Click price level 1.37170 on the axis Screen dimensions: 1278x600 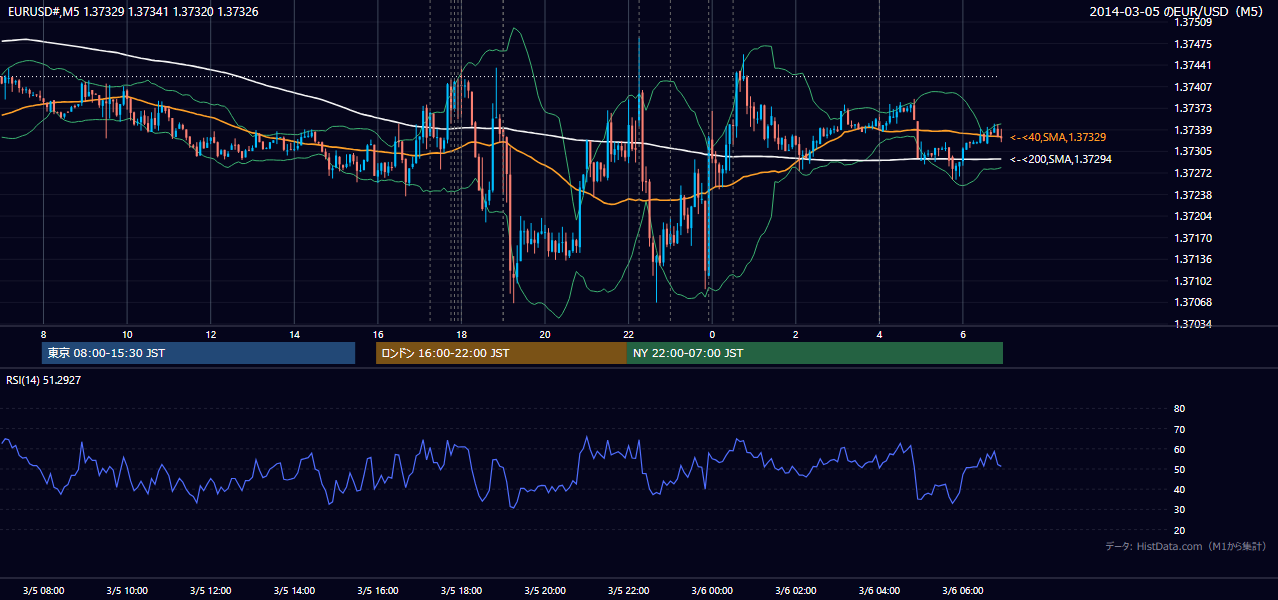(x=1193, y=238)
